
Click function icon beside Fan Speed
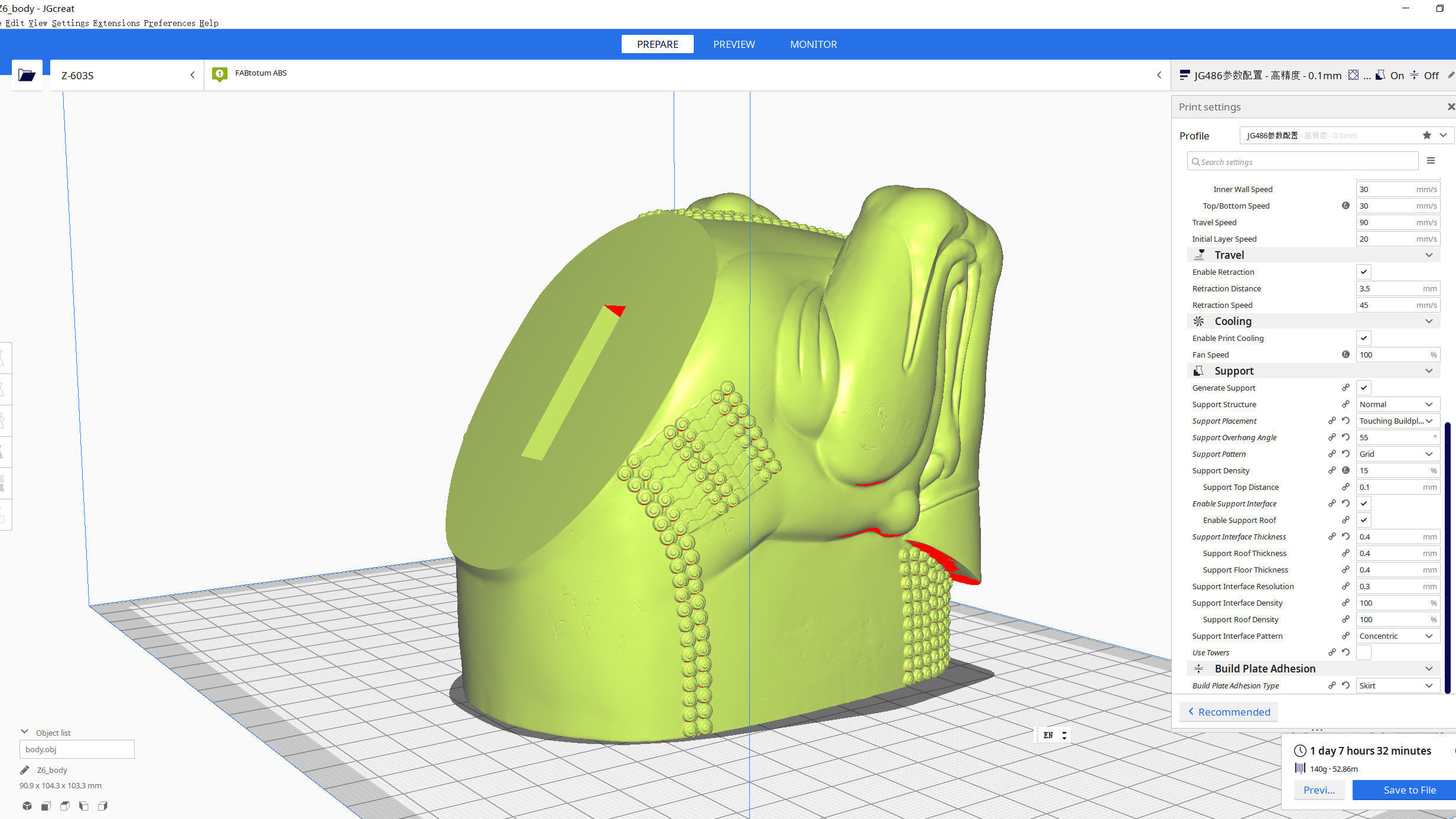(1345, 355)
